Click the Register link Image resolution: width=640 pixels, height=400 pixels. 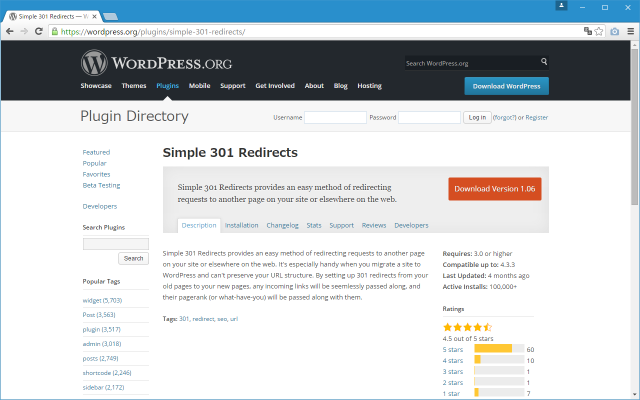coord(536,118)
